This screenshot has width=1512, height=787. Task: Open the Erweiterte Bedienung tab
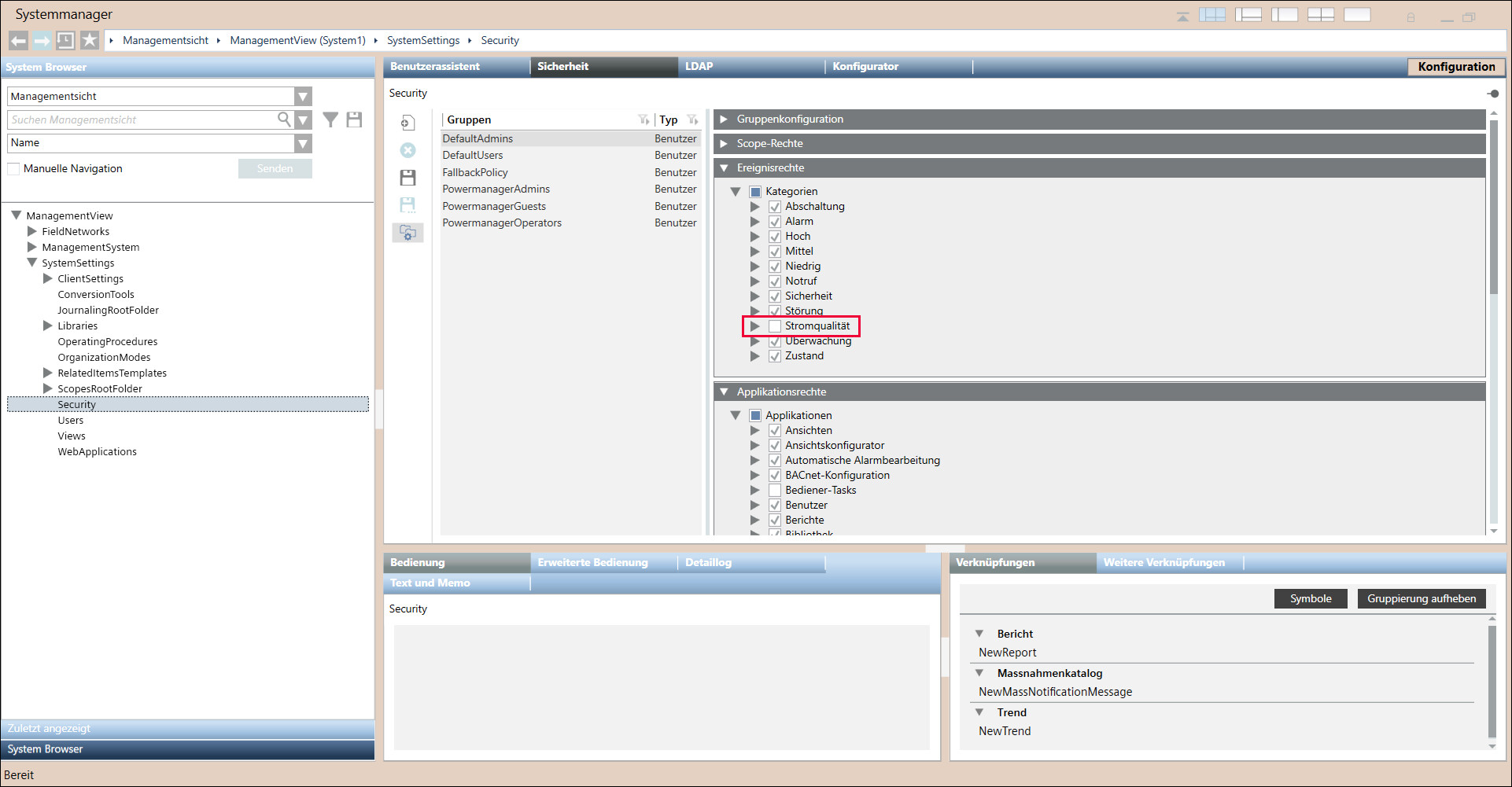(592, 563)
